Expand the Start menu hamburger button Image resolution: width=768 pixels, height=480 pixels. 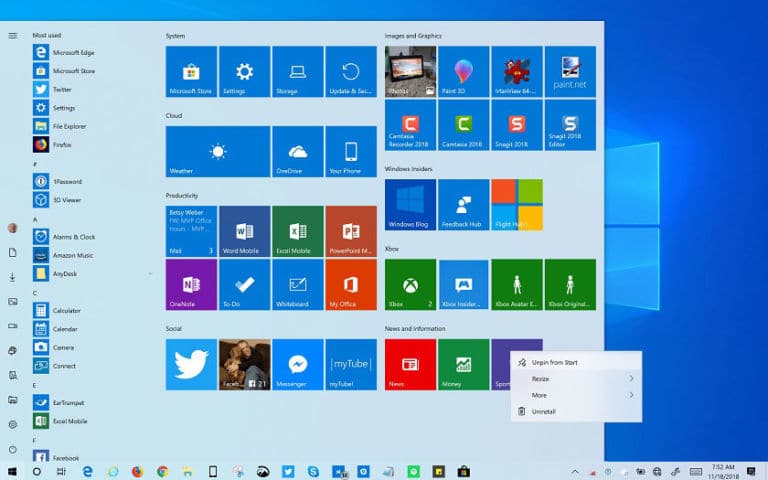pyautogui.click(x=13, y=35)
